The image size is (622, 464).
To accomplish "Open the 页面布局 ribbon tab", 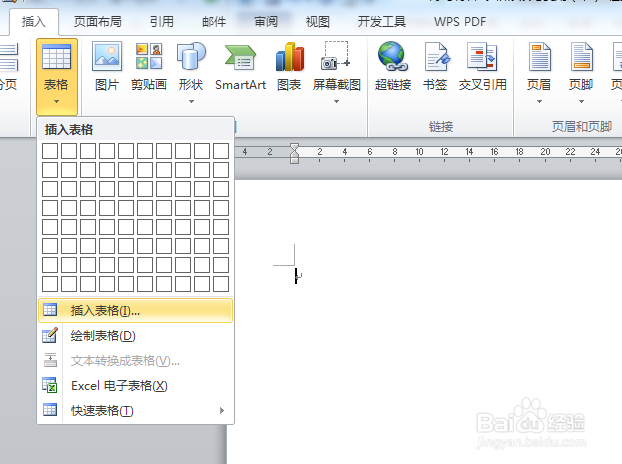I will coord(98,21).
